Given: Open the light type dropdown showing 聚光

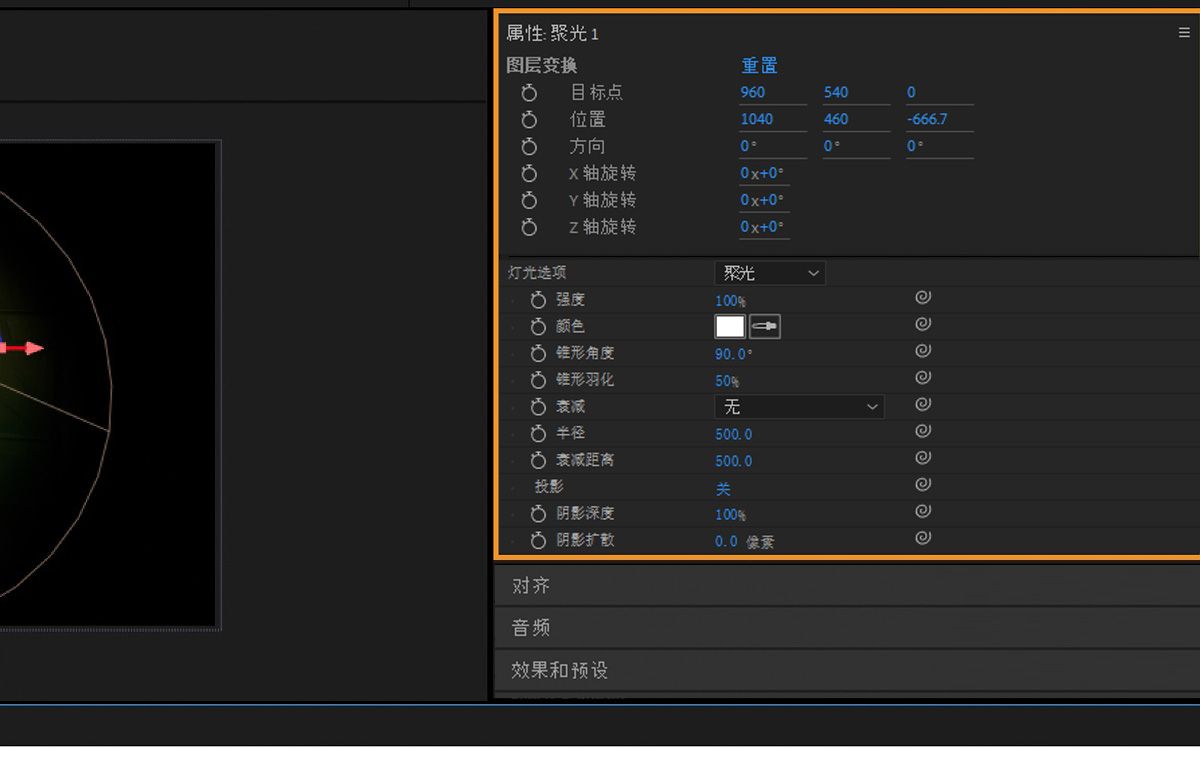Looking at the screenshot, I should coord(770,273).
